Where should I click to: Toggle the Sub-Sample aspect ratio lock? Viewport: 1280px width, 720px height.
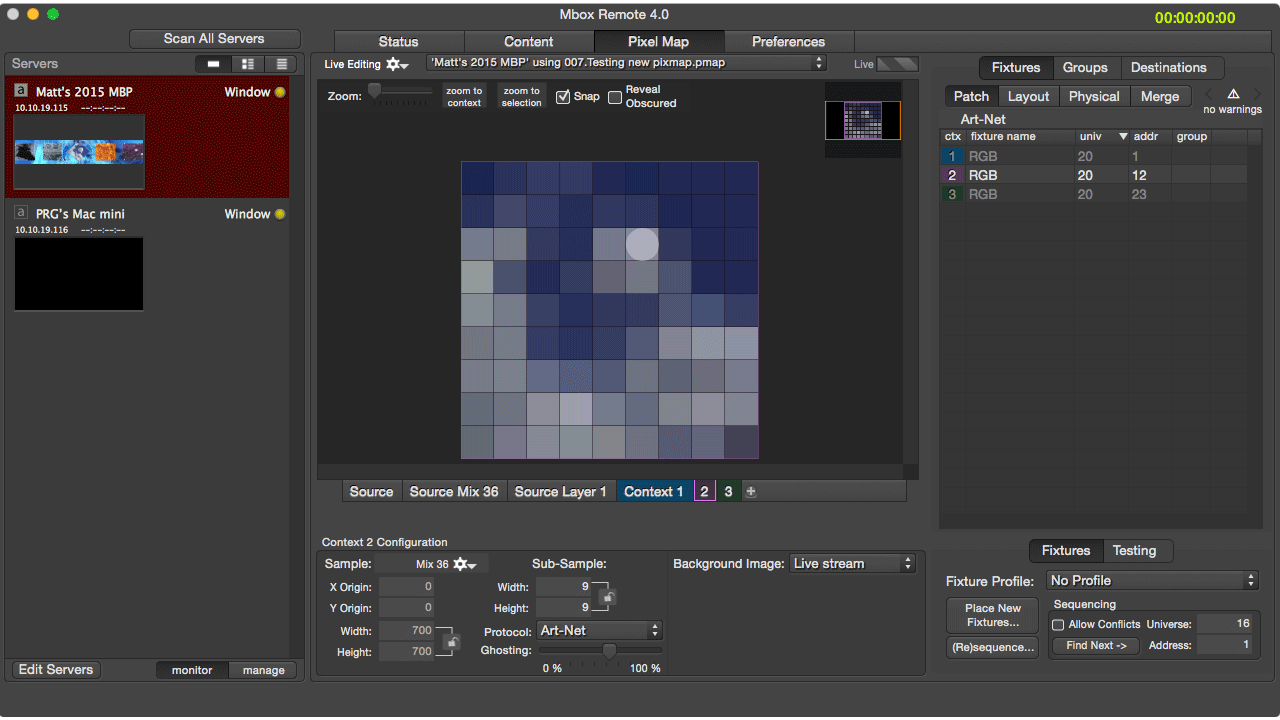coord(608,597)
